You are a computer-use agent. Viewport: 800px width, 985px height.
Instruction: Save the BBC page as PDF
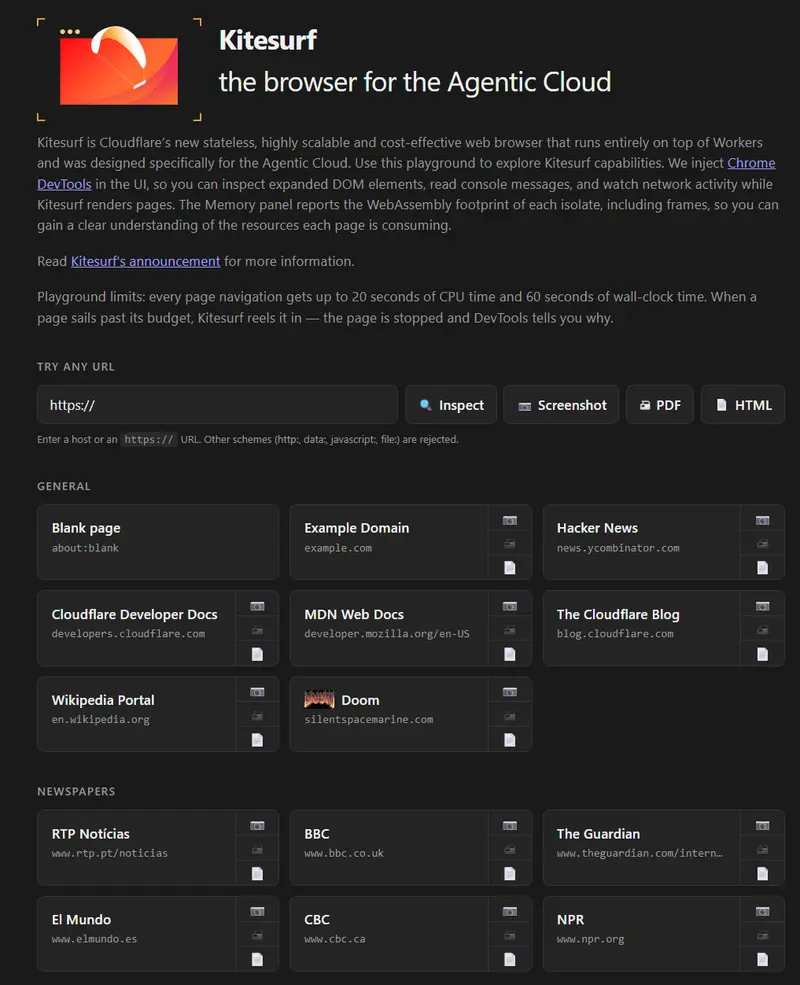click(510, 850)
